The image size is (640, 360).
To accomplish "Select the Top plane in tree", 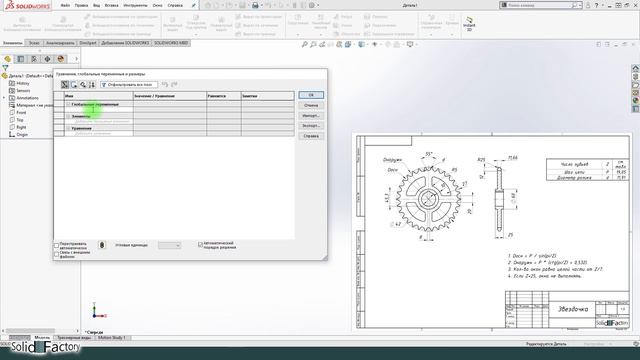I will 16,120.
